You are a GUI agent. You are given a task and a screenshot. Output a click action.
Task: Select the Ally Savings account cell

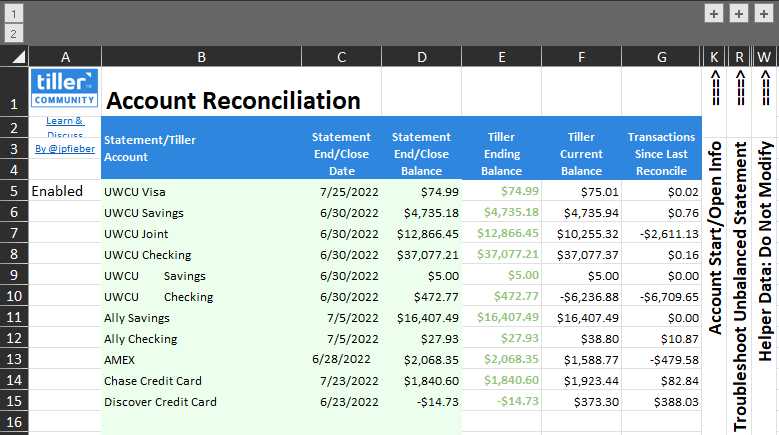201,318
